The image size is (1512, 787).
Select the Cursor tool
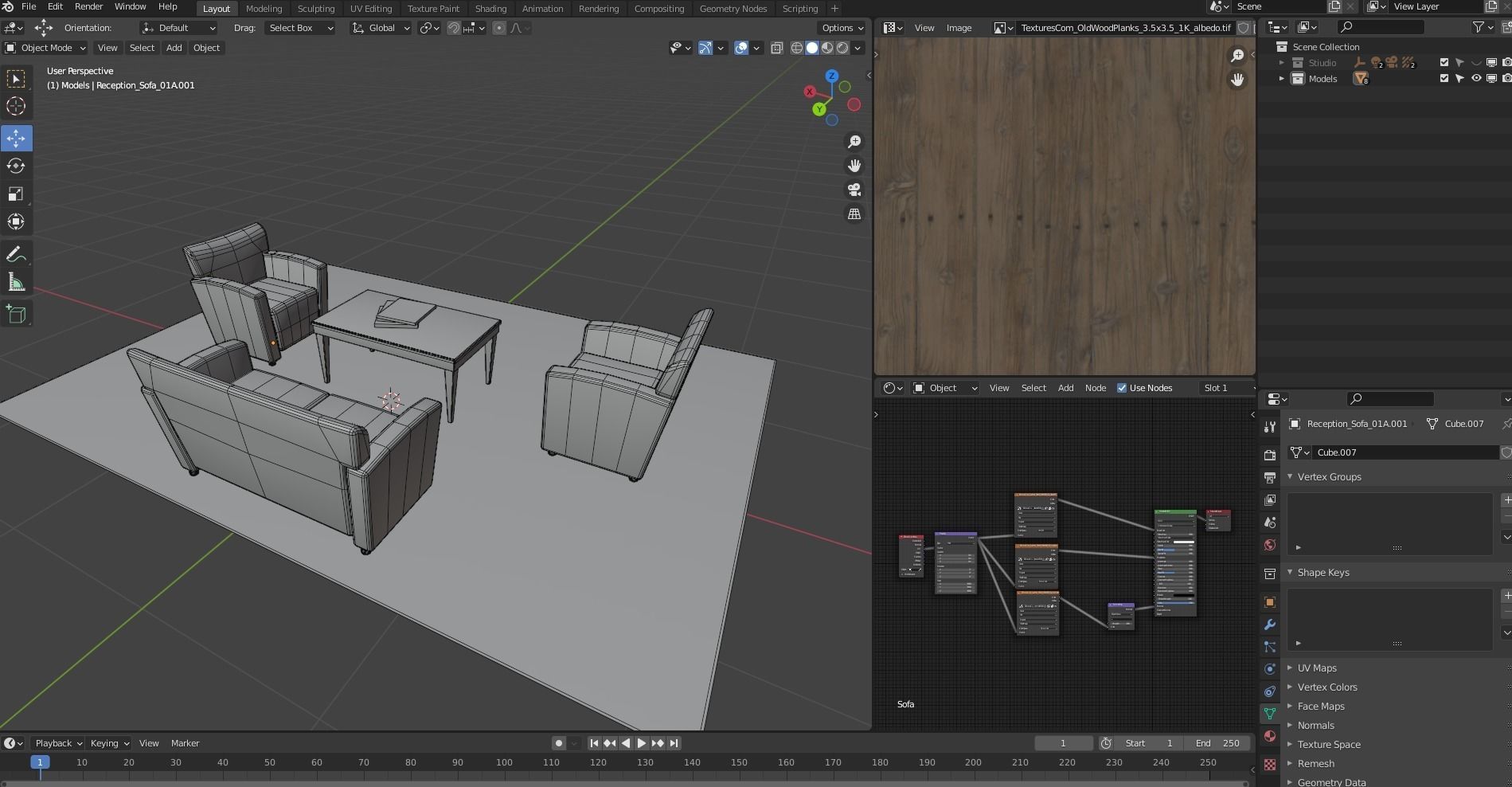pos(16,107)
